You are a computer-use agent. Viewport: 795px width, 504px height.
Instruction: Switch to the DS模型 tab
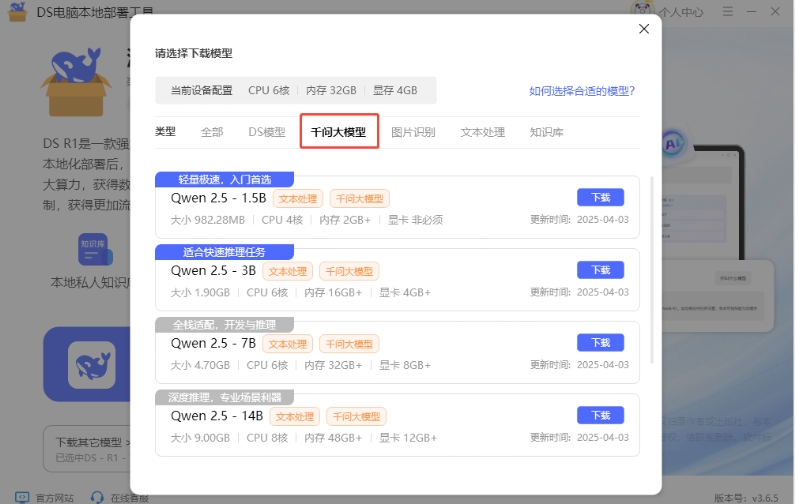pyautogui.click(x=267, y=132)
